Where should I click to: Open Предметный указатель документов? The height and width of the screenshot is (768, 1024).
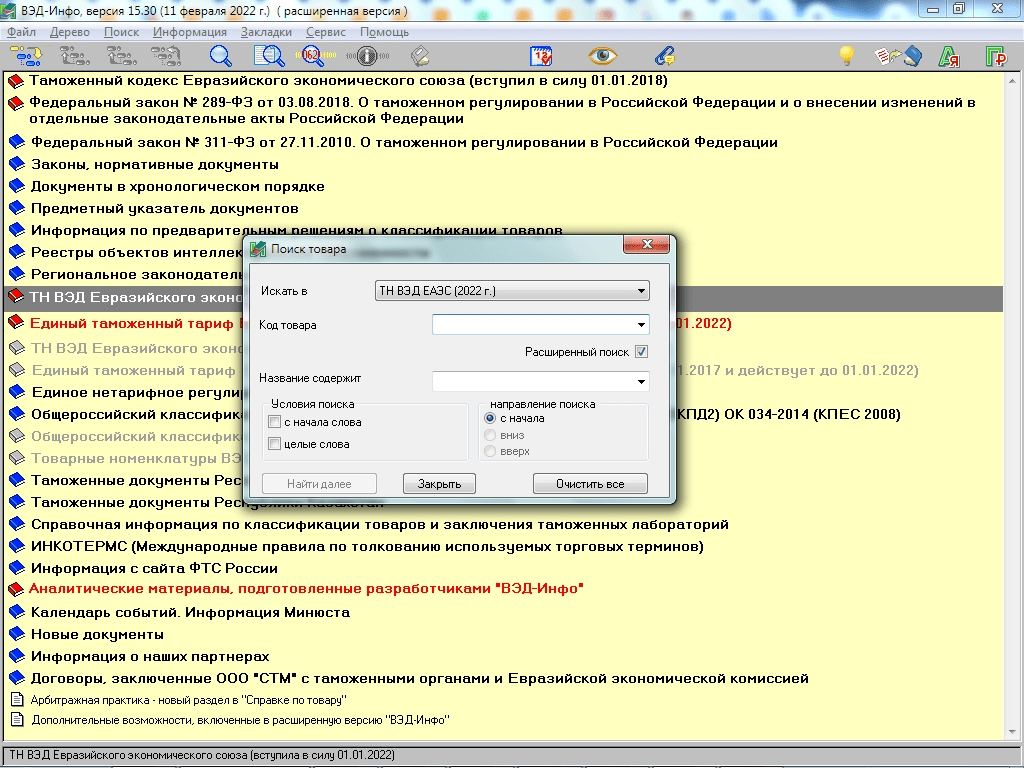pos(165,209)
